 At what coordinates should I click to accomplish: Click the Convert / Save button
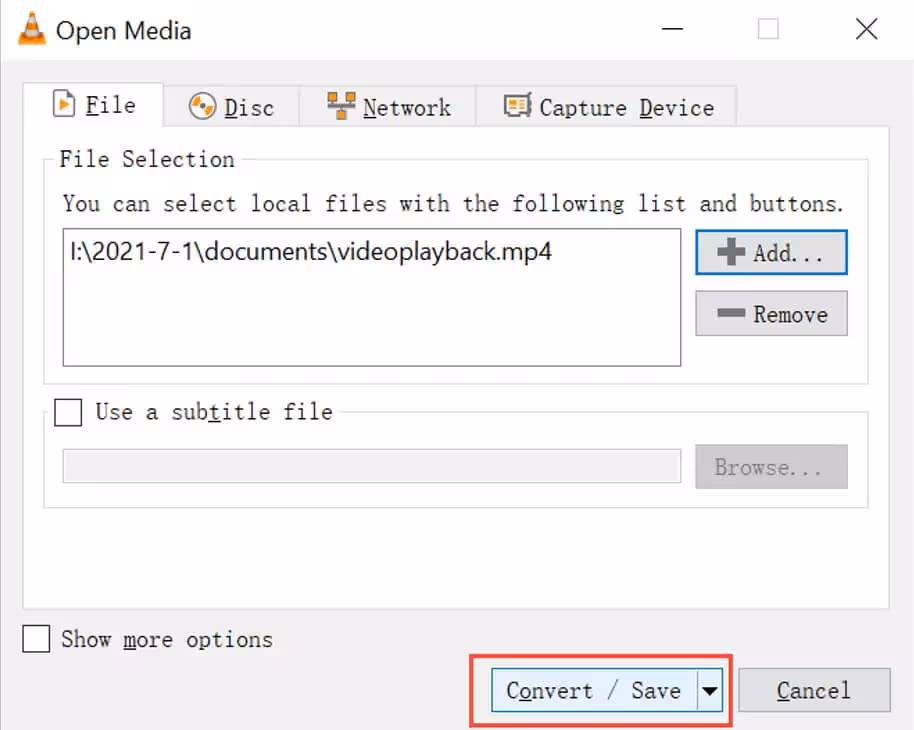point(593,690)
